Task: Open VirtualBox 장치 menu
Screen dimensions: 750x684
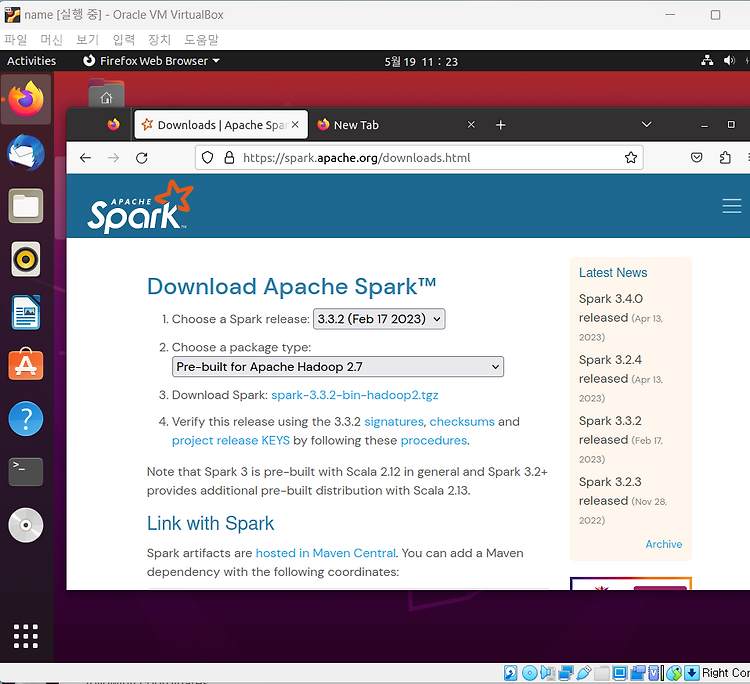Action: (x=159, y=40)
